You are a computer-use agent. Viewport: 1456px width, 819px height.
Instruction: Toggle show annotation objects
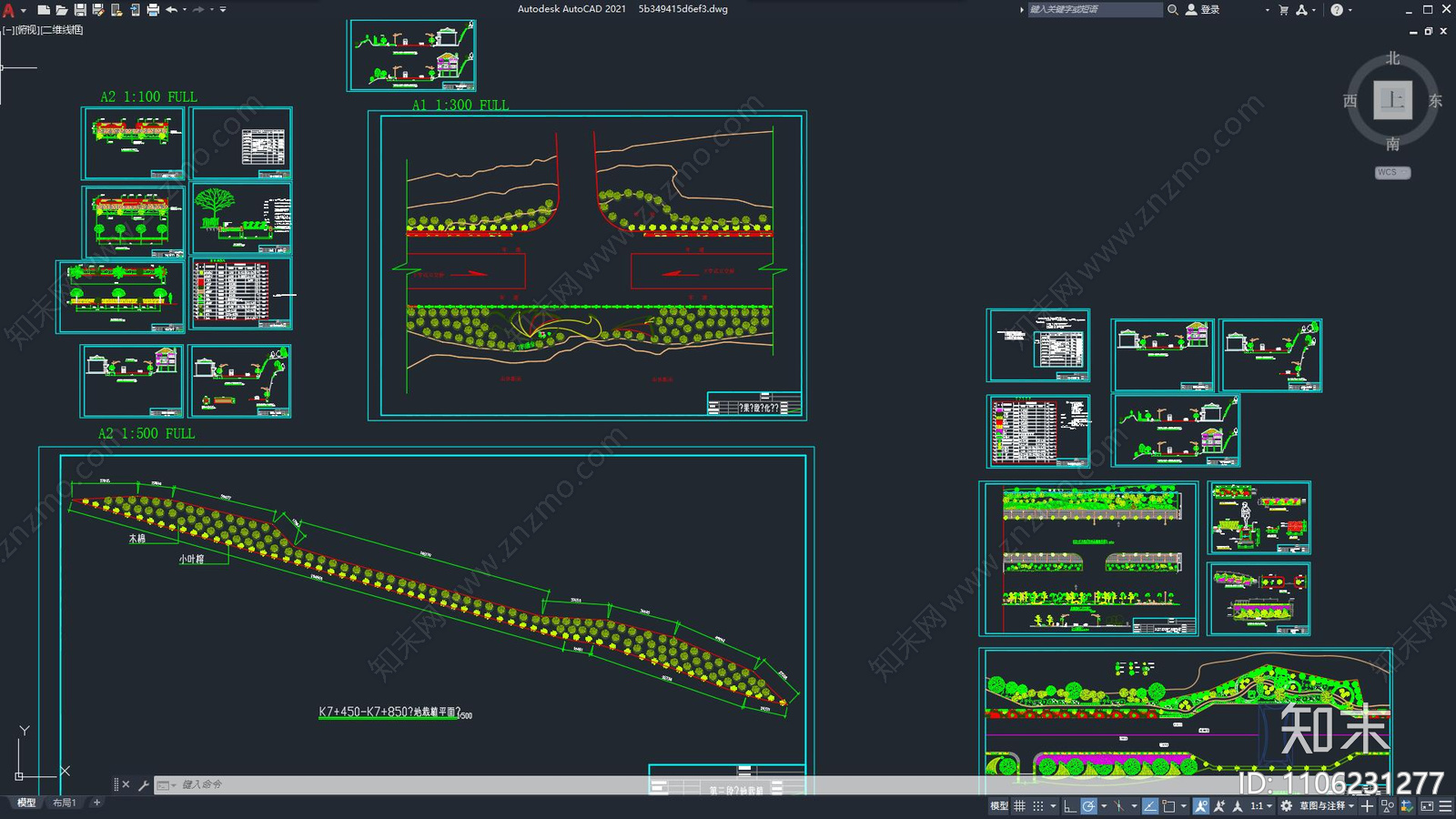pos(1201,806)
